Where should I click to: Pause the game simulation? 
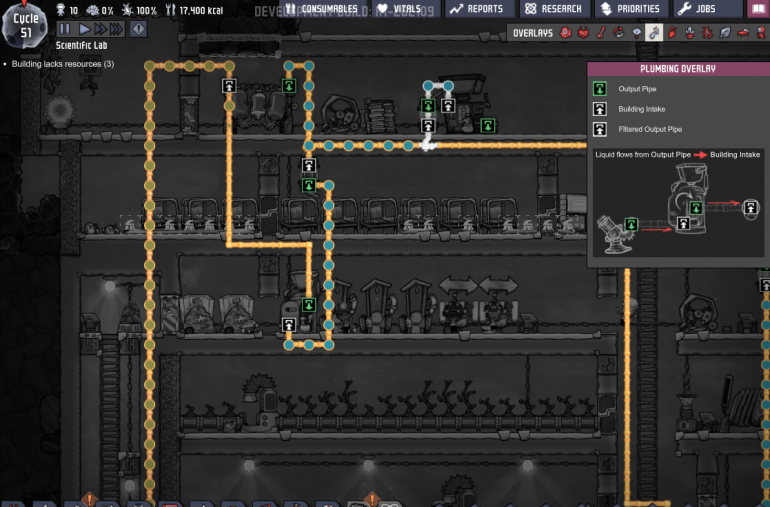[x=64, y=29]
